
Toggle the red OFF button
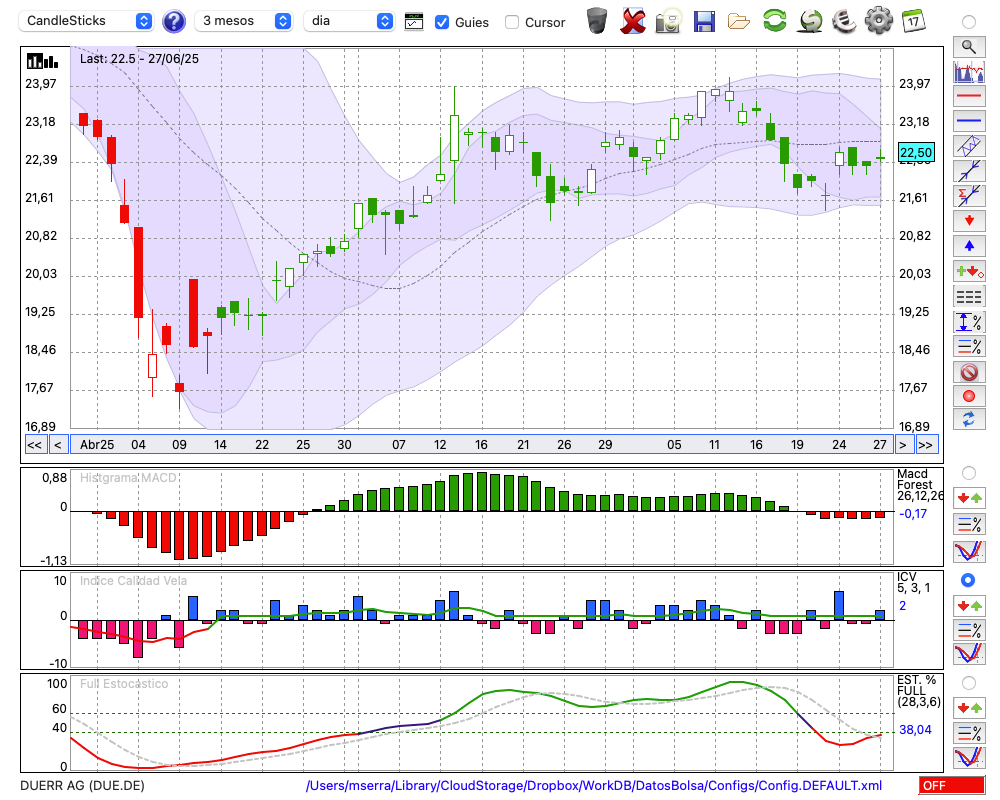point(952,785)
